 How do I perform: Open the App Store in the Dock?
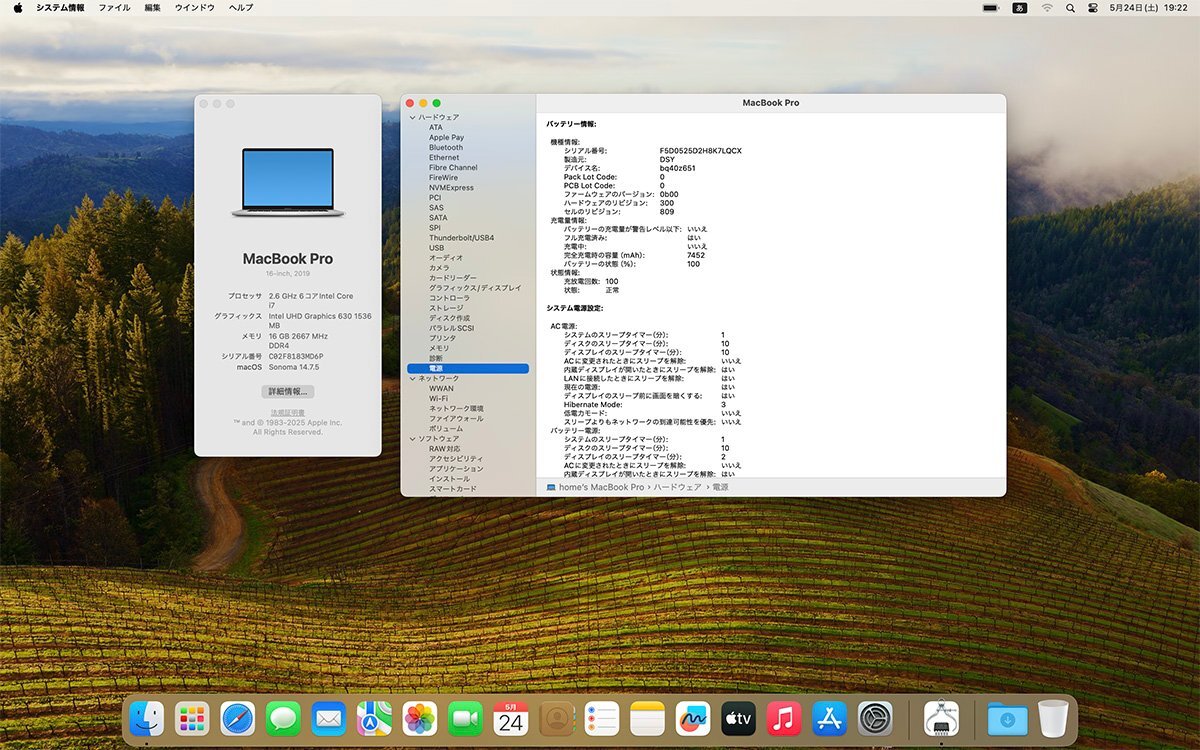pos(830,718)
